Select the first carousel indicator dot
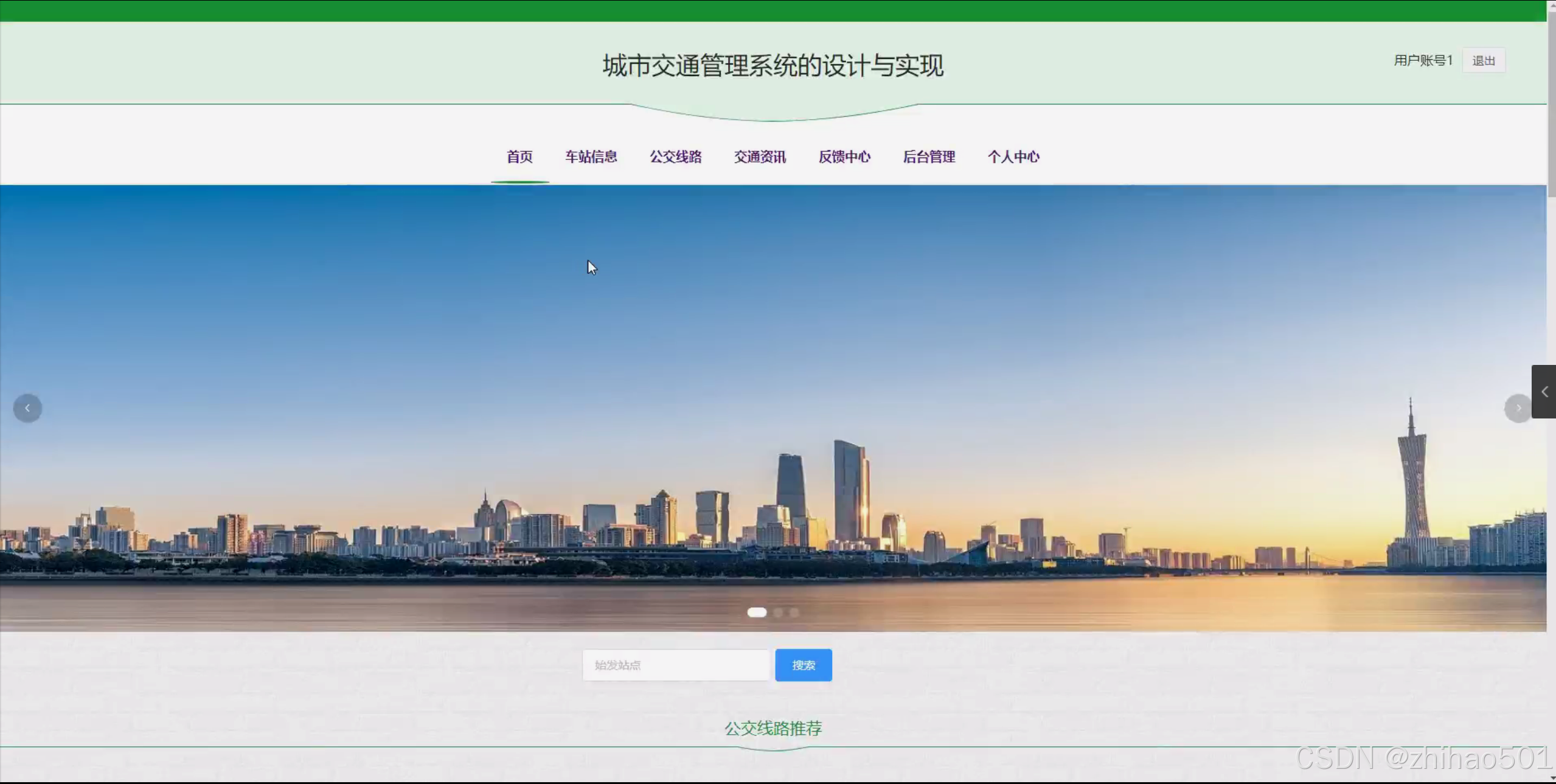Viewport: 1556px width, 784px height. (757, 612)
